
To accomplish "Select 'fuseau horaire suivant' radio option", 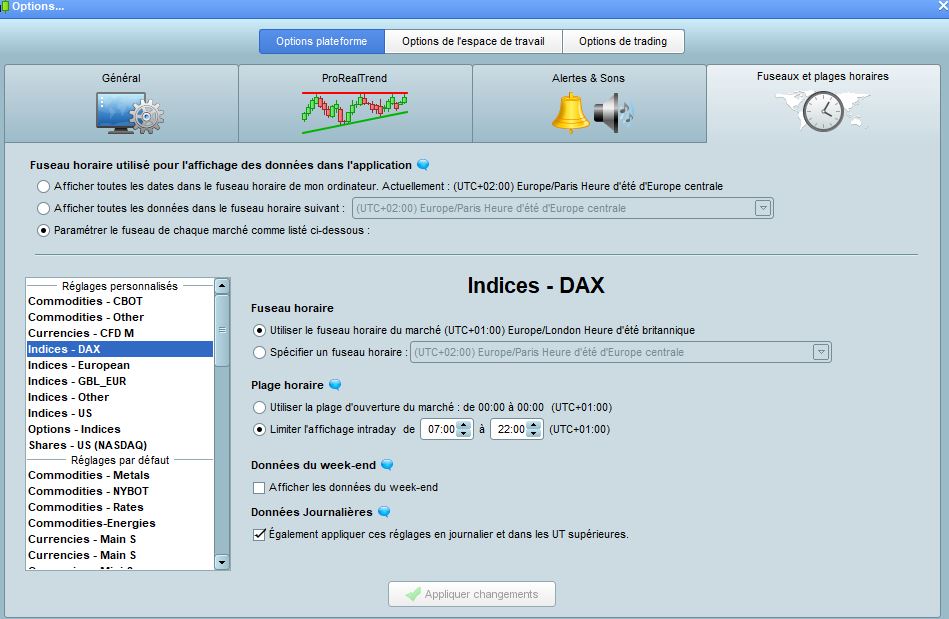I will [43, 208].
